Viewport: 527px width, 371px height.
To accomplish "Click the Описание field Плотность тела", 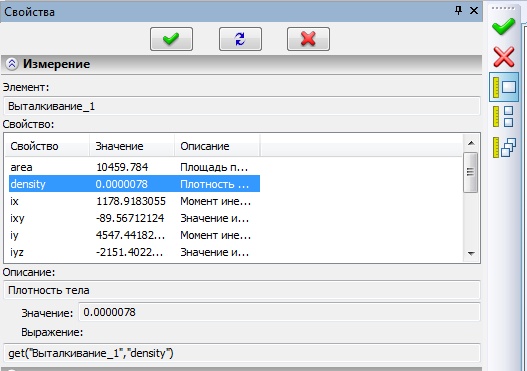I will coord(242,290).
